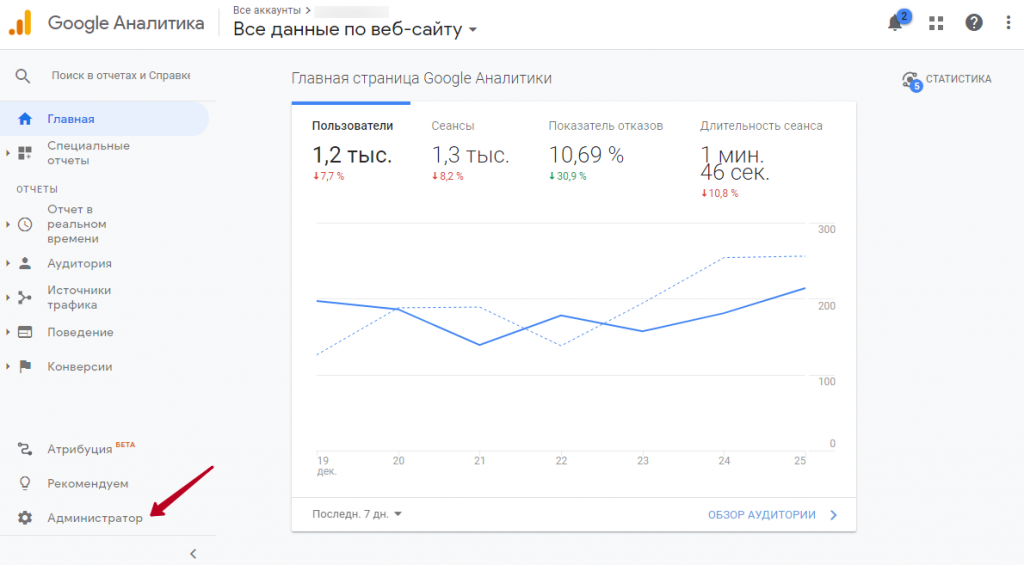Image resolution: width=1024 pixels, height=565 pixels.
Task: Click the Google Analytics logo icon
Action: point(20,24)
